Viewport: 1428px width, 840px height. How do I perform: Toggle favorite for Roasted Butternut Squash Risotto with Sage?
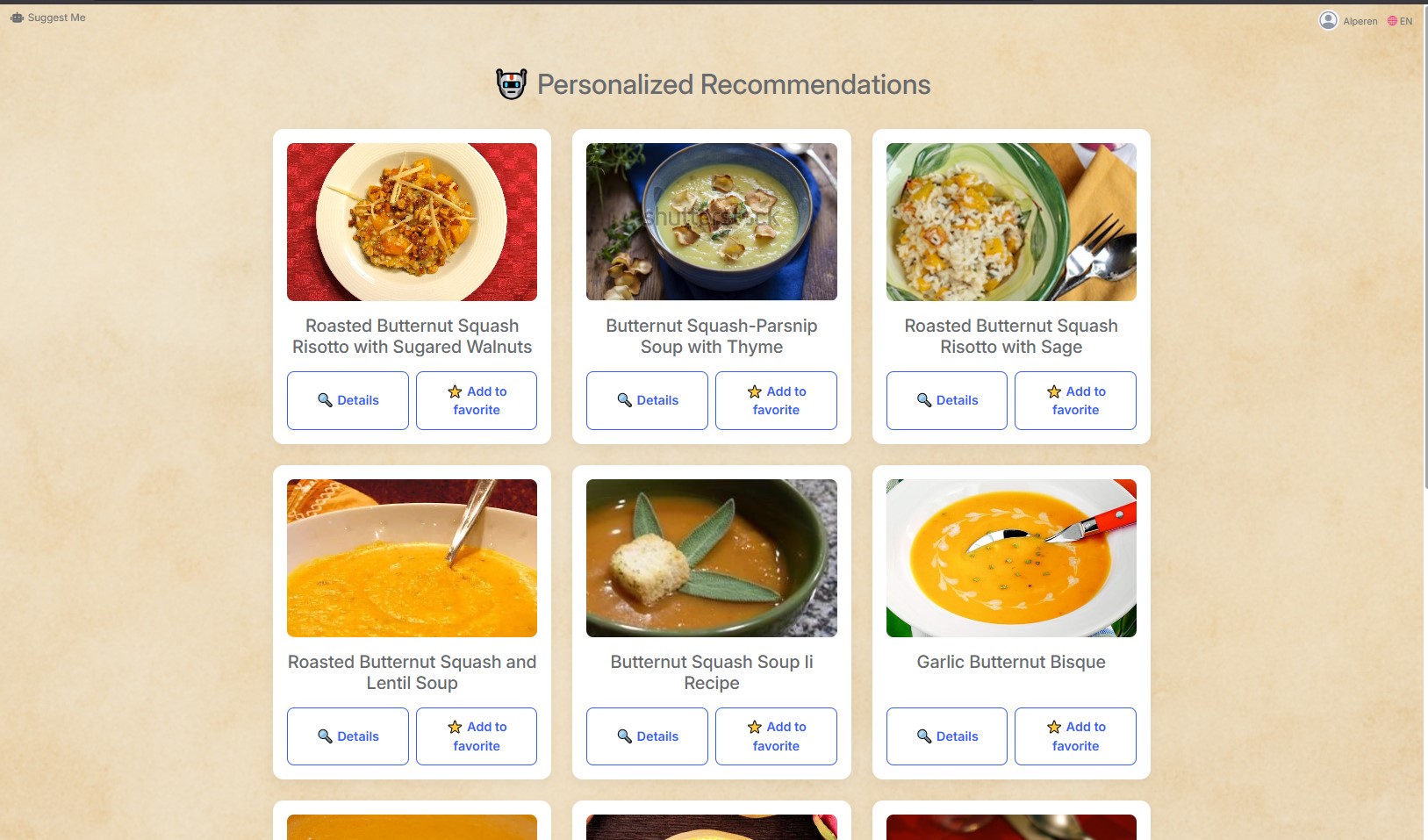(x=1075, y=400)
